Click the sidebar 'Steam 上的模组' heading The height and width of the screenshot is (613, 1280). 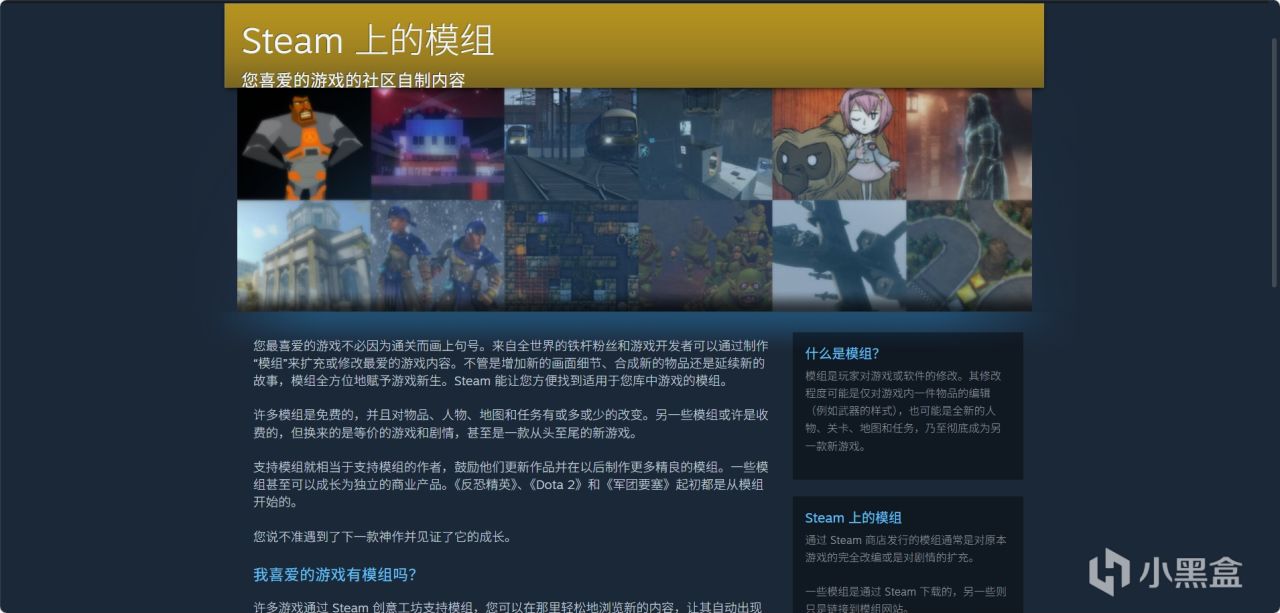pos(853,517)
